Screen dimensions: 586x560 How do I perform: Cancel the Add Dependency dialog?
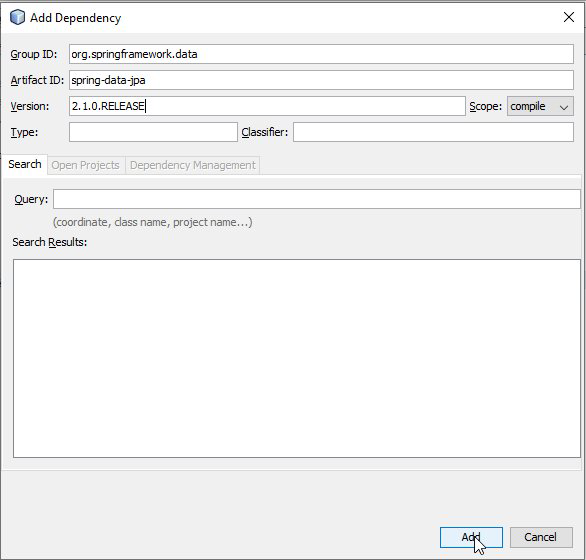[x=541, y=537]
